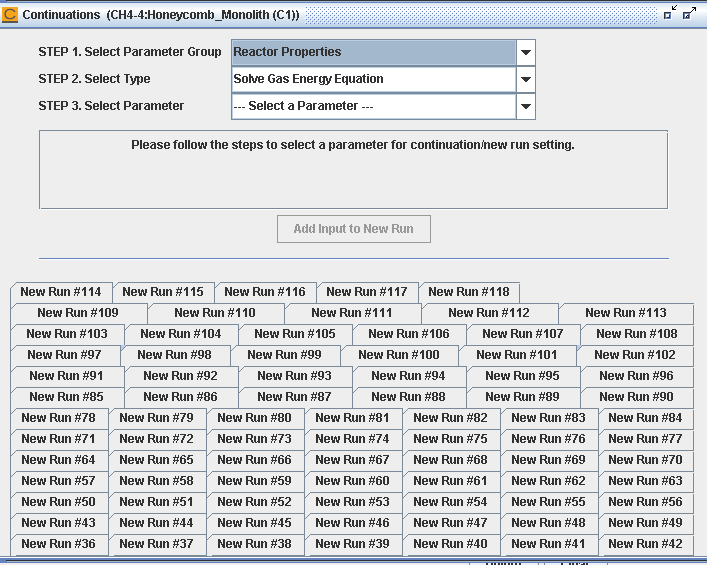Viewport: 707px width, 565px height.
Task: Activate the New Run #84 tab
Action: [x=645, y=418]
